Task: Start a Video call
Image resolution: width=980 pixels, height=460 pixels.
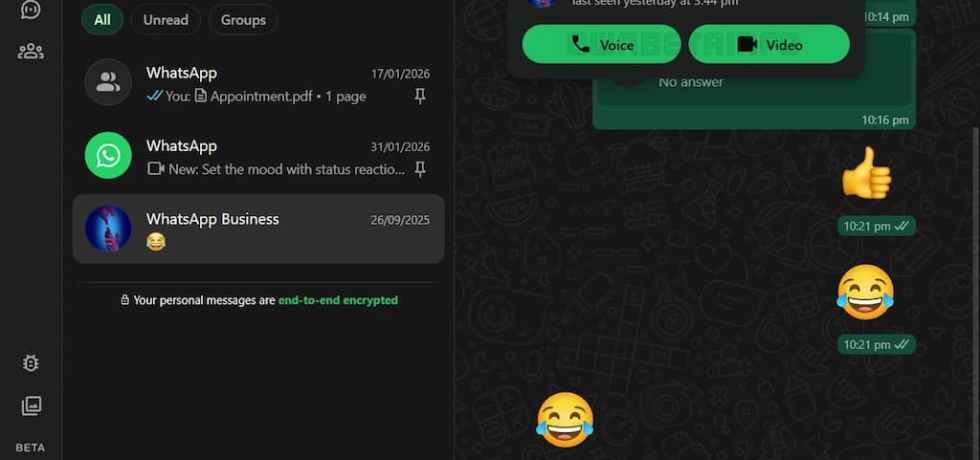Action: point(769,44)
